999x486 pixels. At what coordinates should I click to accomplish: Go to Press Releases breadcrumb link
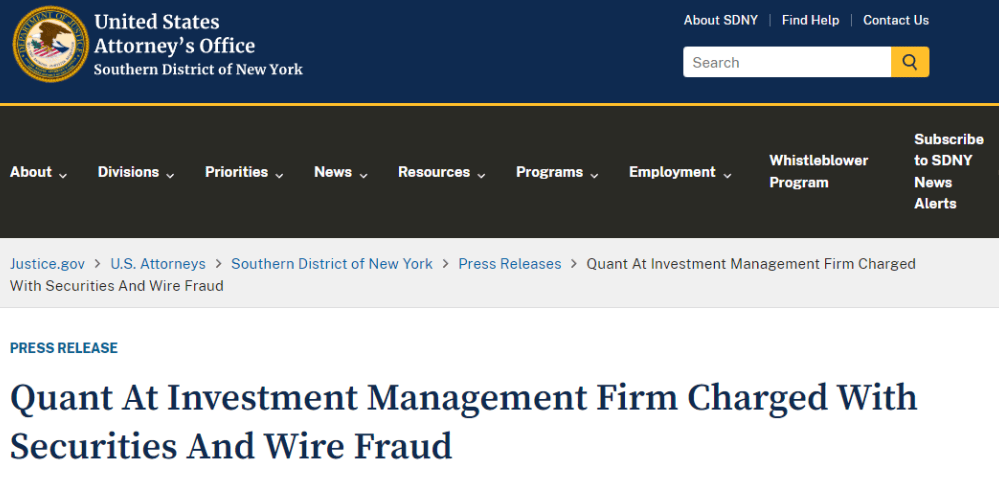coord(510,264)
